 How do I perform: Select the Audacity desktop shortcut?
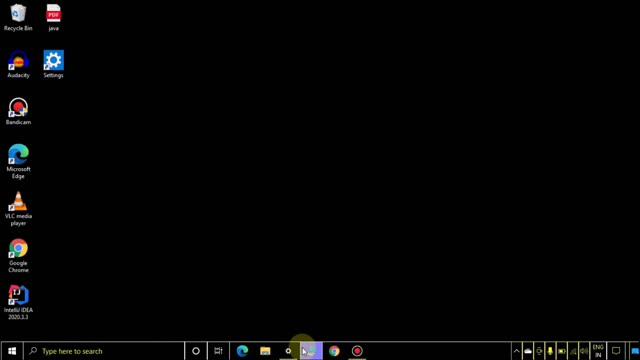(x=18, y=64)
